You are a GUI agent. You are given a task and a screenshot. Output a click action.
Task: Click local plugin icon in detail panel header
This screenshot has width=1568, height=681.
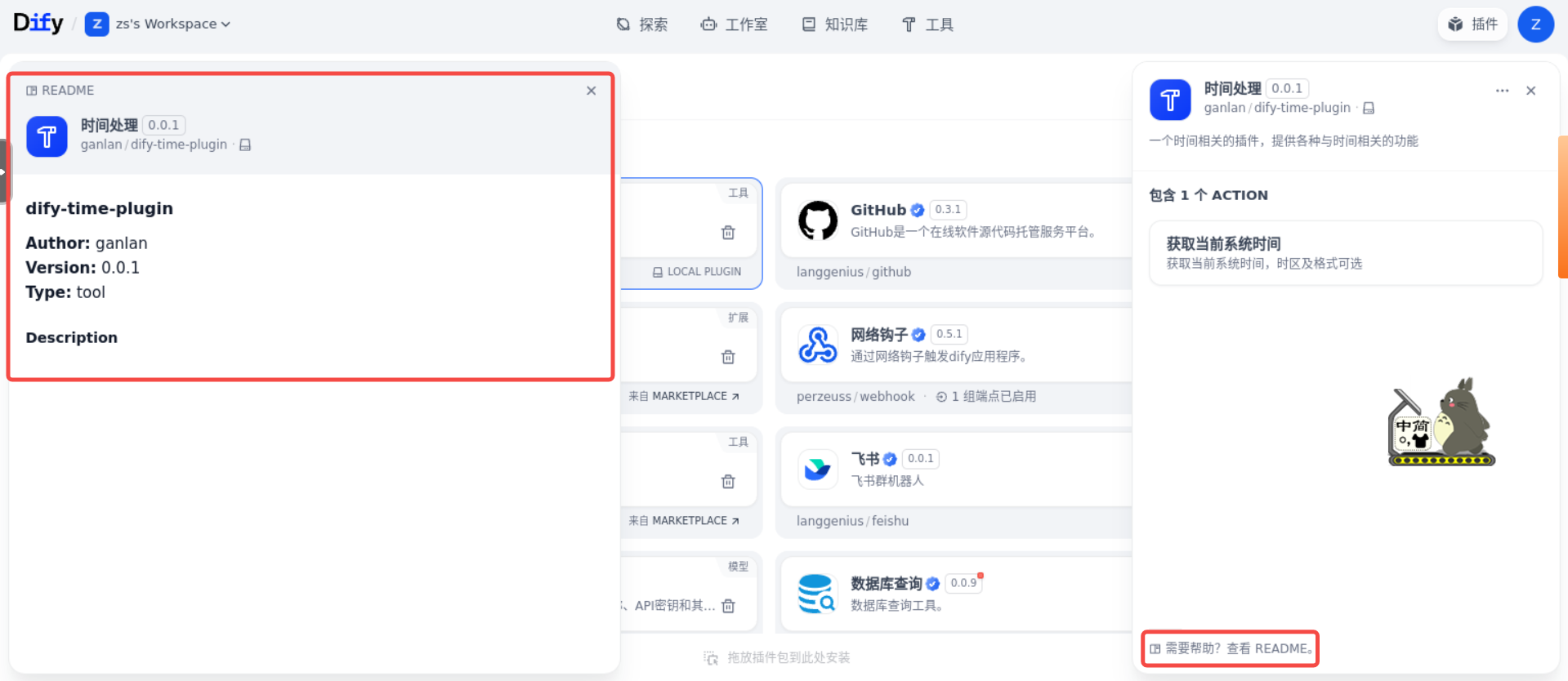pyautogui.click(x=1369, y=108)
